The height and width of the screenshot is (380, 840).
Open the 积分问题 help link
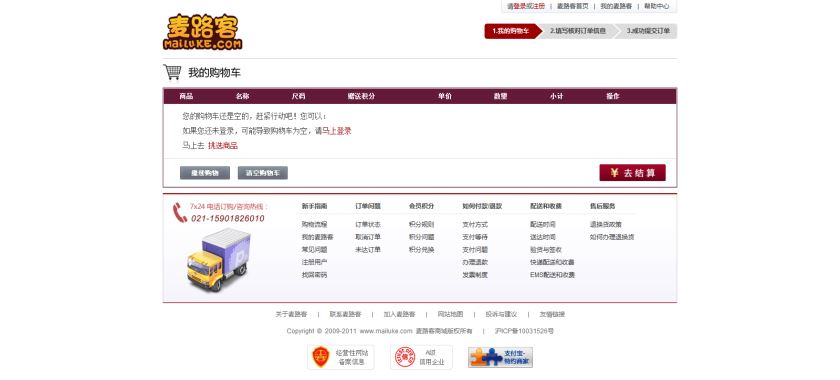pyautogui.click(x=422, y=237)
